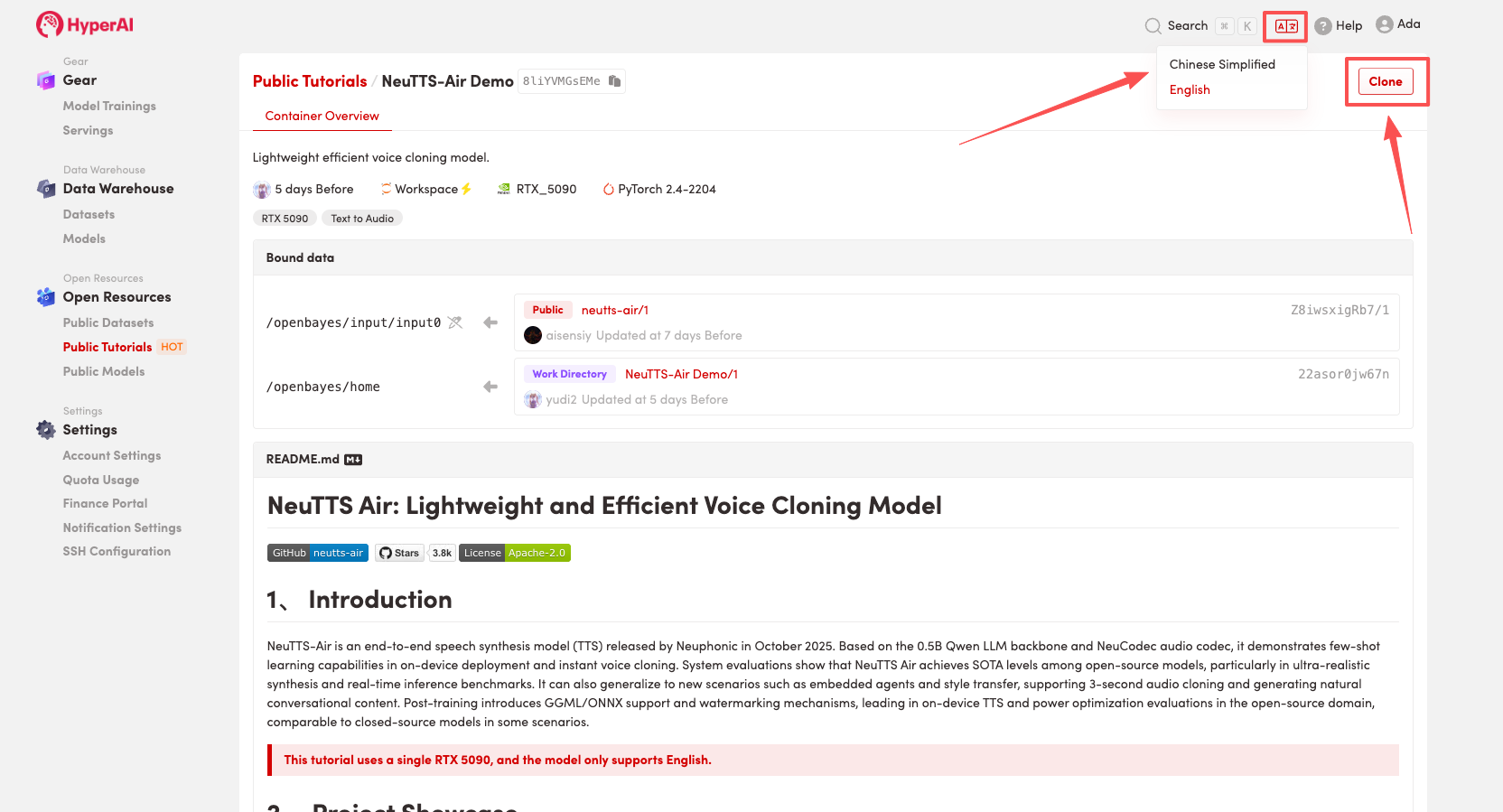
Task: Open the language switcher icon
Action: (1285, 26)
